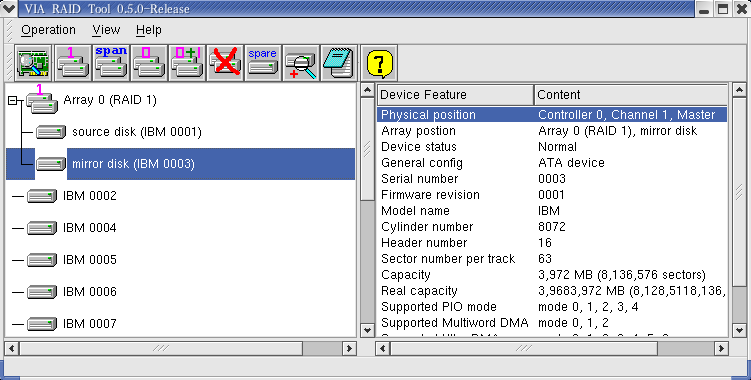Viewport: 751px width, 380px height.
Task: Click the mirror disk drive icon
Action: [51, 164]
